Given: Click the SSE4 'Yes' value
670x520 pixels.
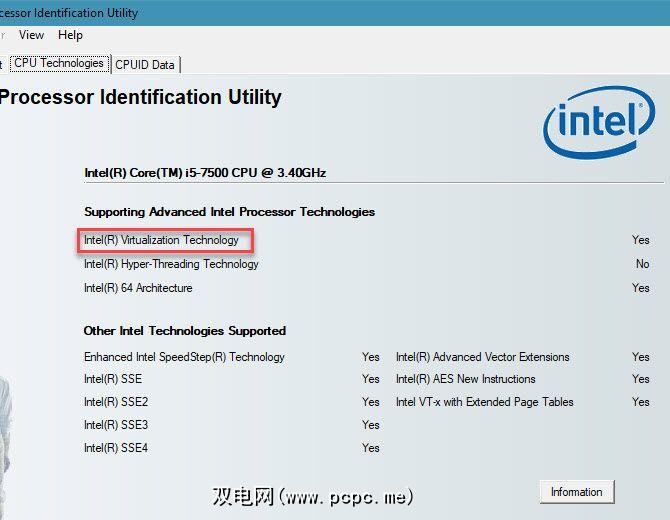Looking at the screenshot, I should pyautogui.click(x=370, y=448).
